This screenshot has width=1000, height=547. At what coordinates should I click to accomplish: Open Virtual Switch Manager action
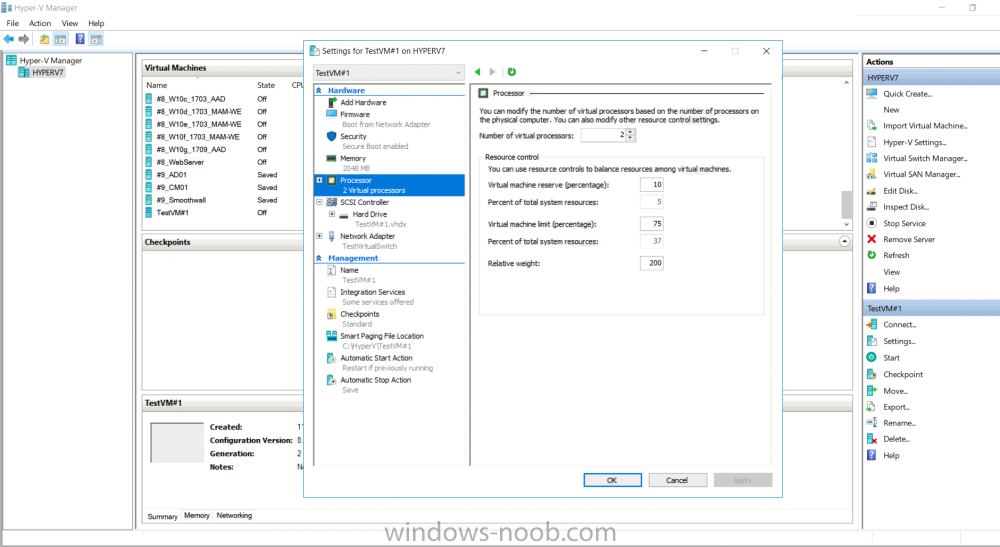[925, 158]
